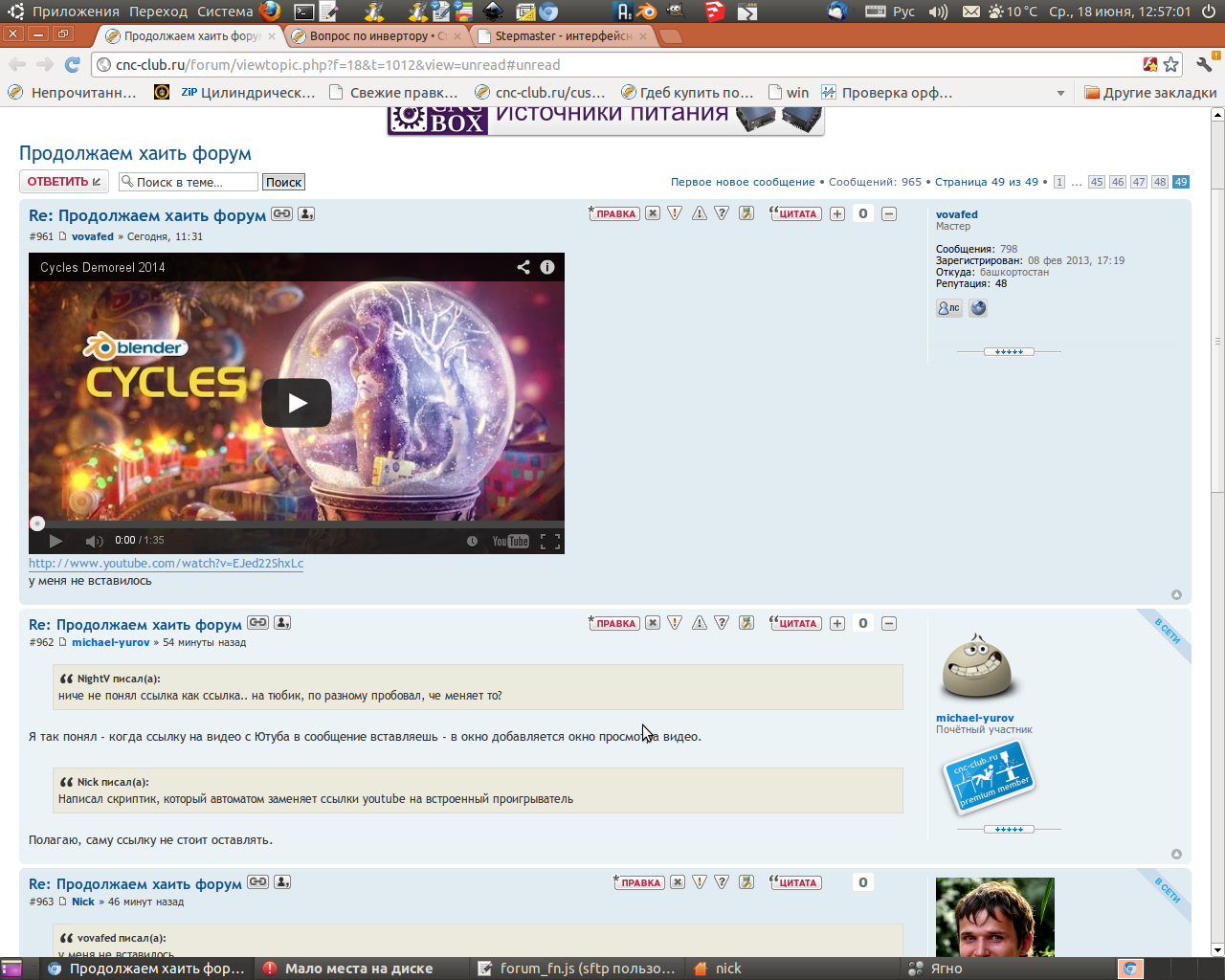
Task: Switch to the Вопрос по инвертору tab
Action: point(376,35)
